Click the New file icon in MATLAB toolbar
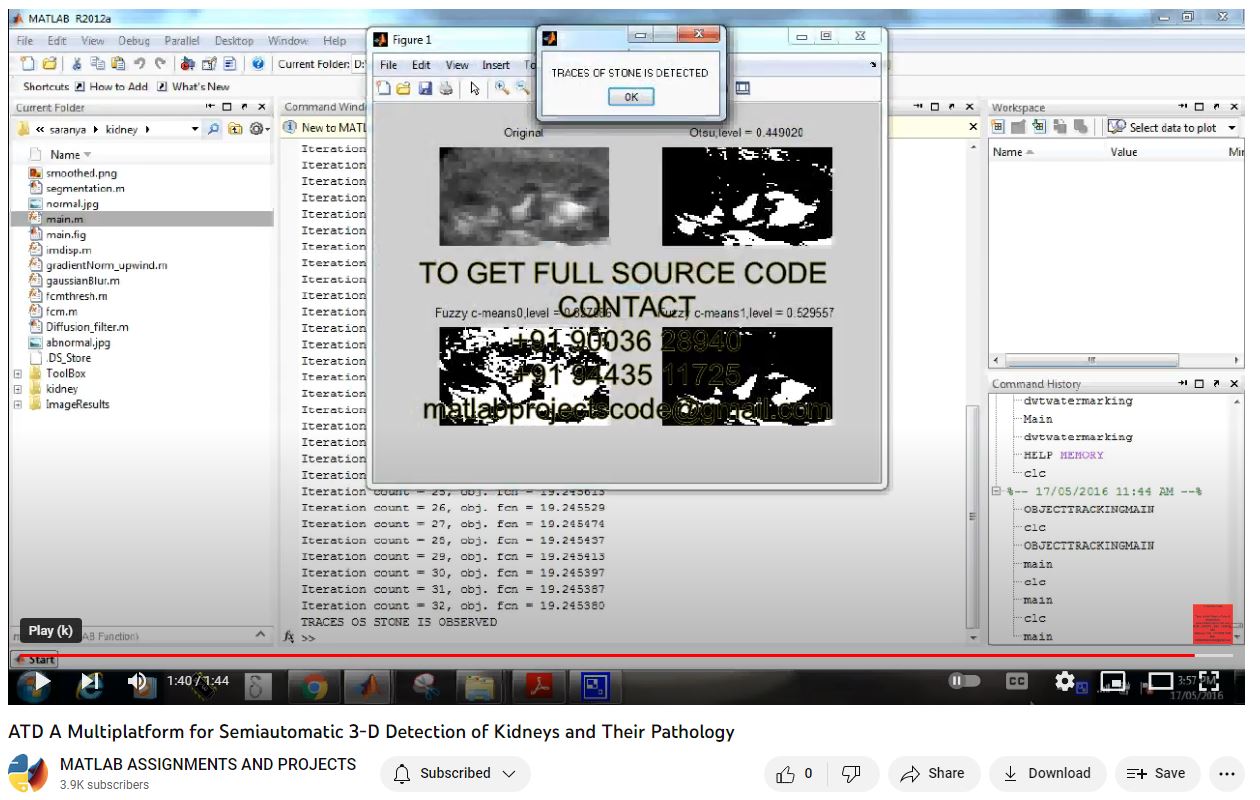 pos(27,64)
